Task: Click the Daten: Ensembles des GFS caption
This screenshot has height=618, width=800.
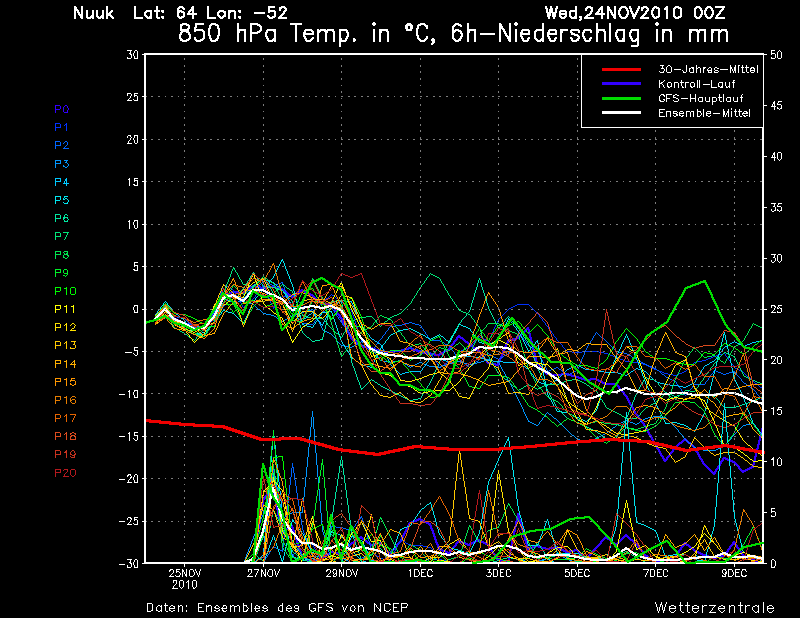Action: tap(277, 607)
